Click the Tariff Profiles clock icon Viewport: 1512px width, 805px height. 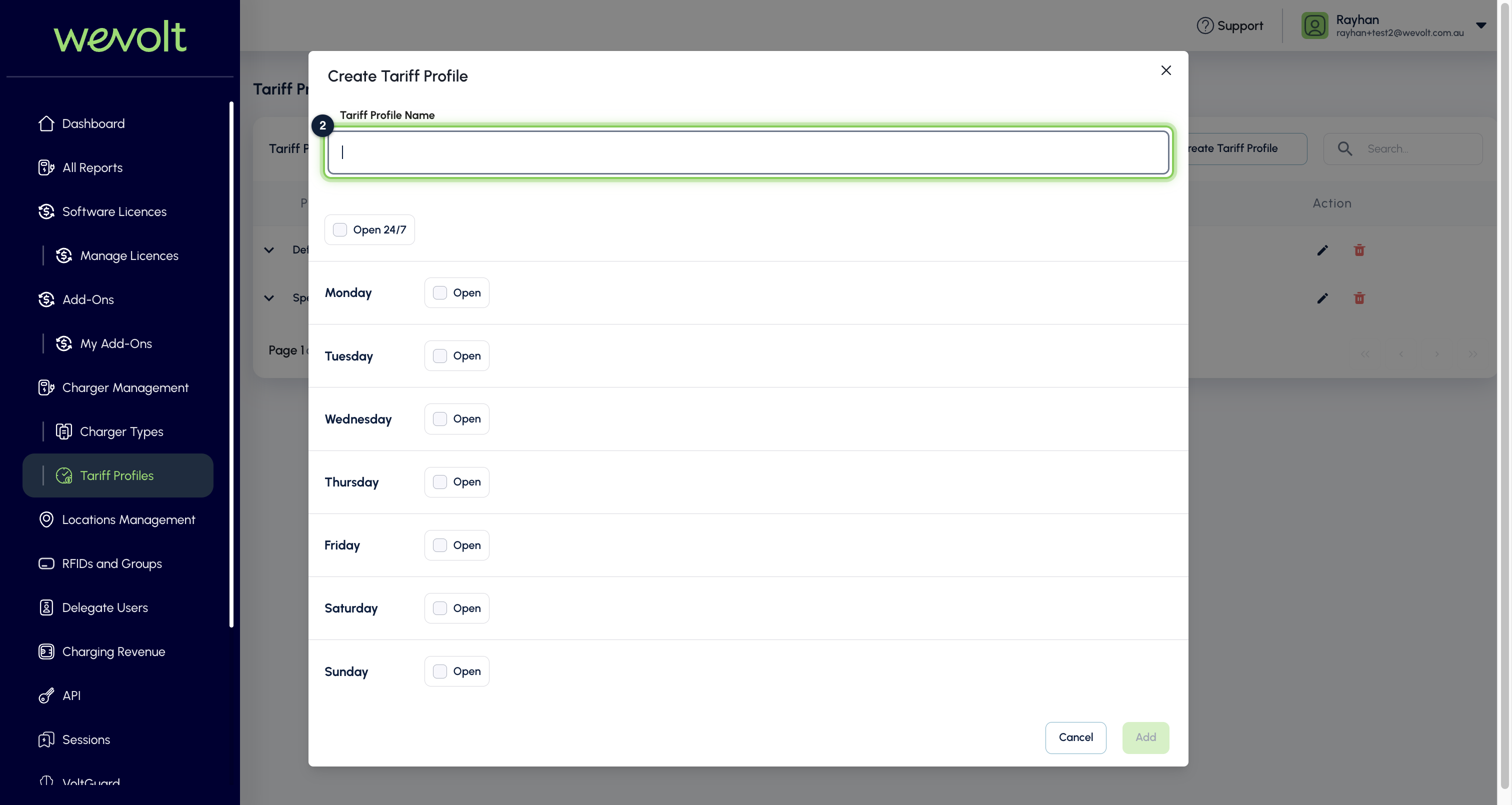64,475
